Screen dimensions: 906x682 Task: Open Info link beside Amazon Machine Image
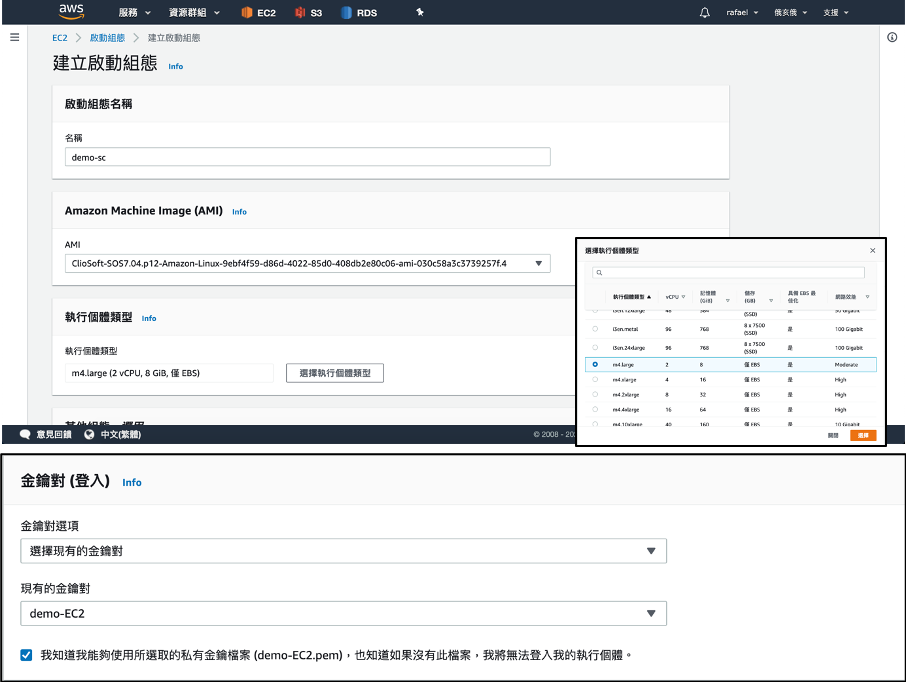pos(239,212)
